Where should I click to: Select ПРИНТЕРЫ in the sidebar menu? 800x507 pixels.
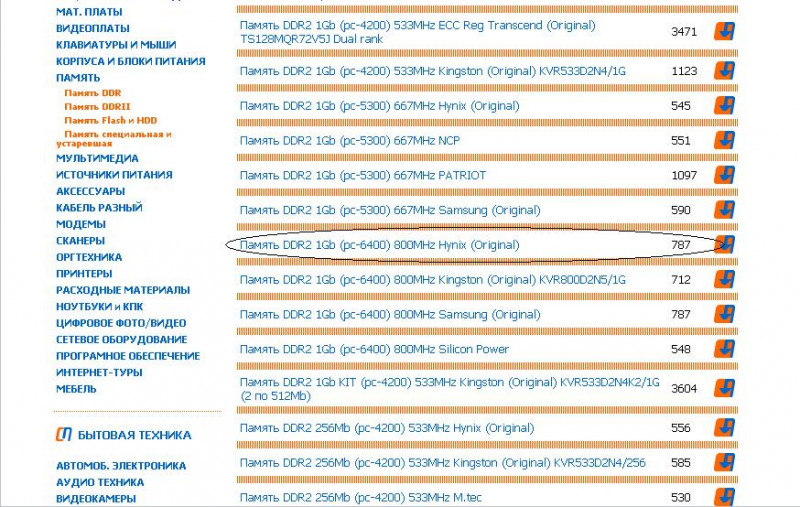[x=84, y=273]
